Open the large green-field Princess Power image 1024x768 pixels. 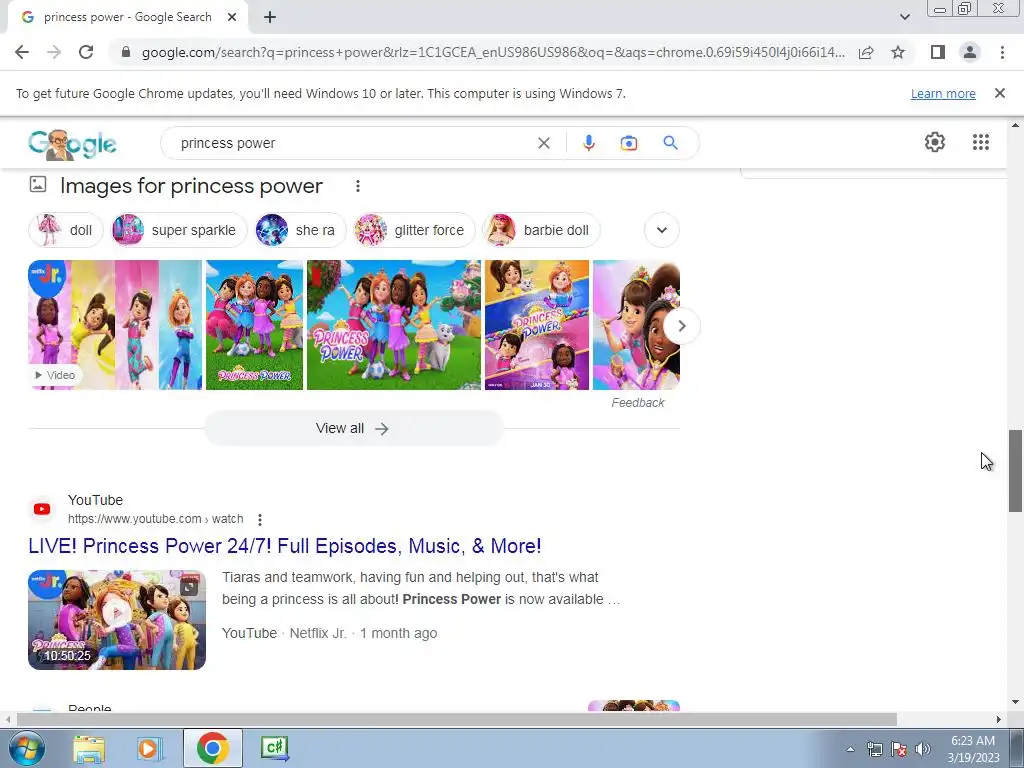tap(394, 325)
